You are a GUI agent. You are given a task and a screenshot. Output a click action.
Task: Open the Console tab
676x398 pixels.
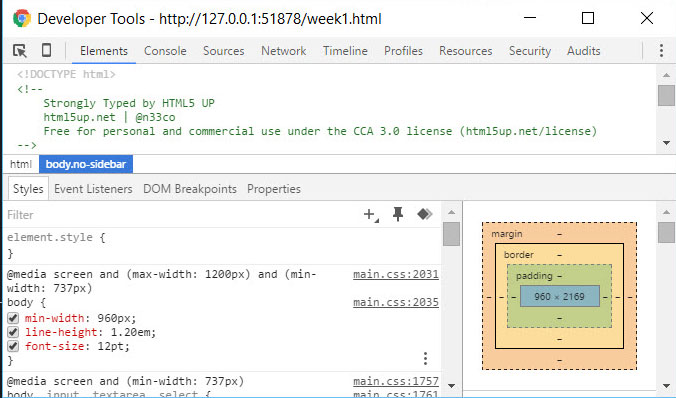(x=165, y=51)
